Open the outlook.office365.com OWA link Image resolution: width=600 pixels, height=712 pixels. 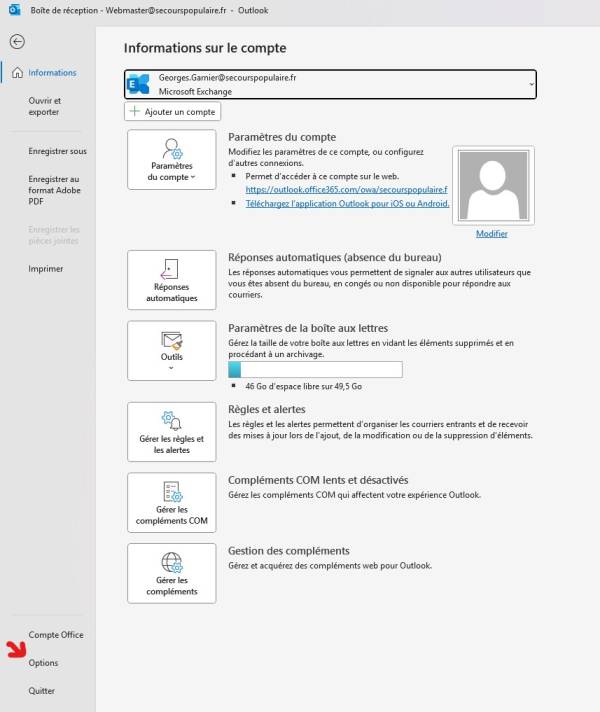[x=347, y=190]
